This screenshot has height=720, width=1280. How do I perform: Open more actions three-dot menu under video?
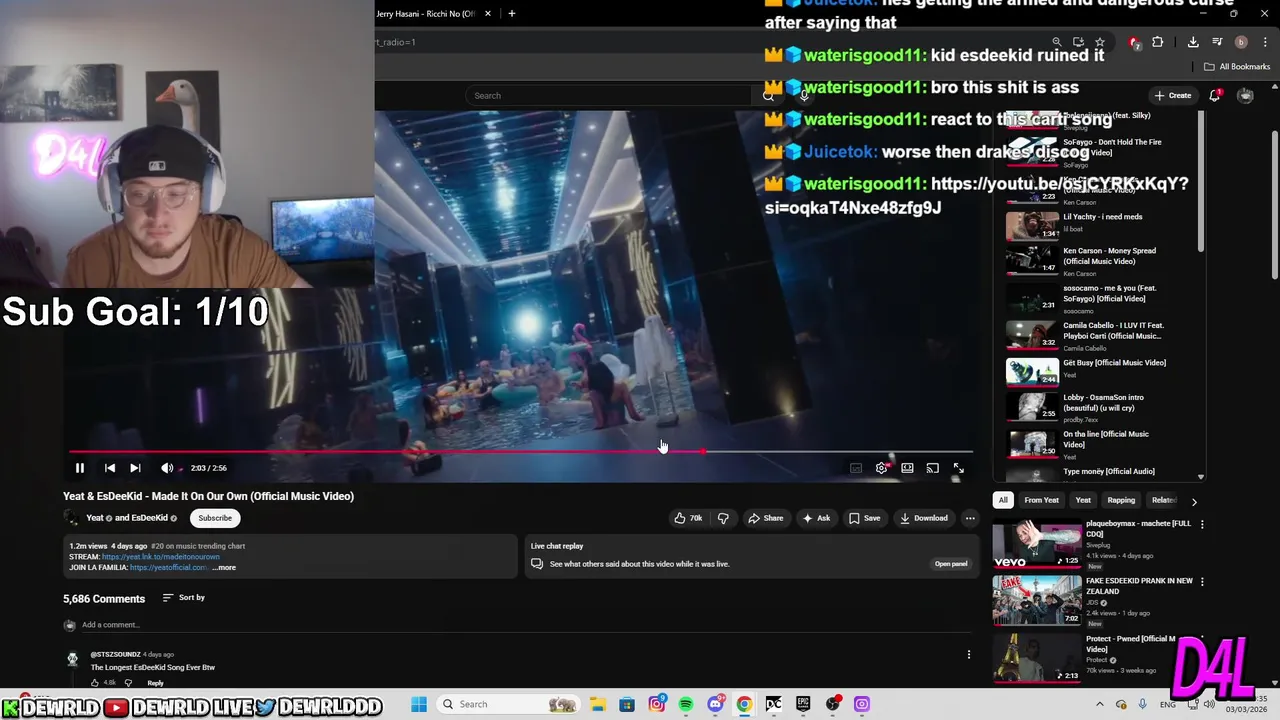[969, 518]
